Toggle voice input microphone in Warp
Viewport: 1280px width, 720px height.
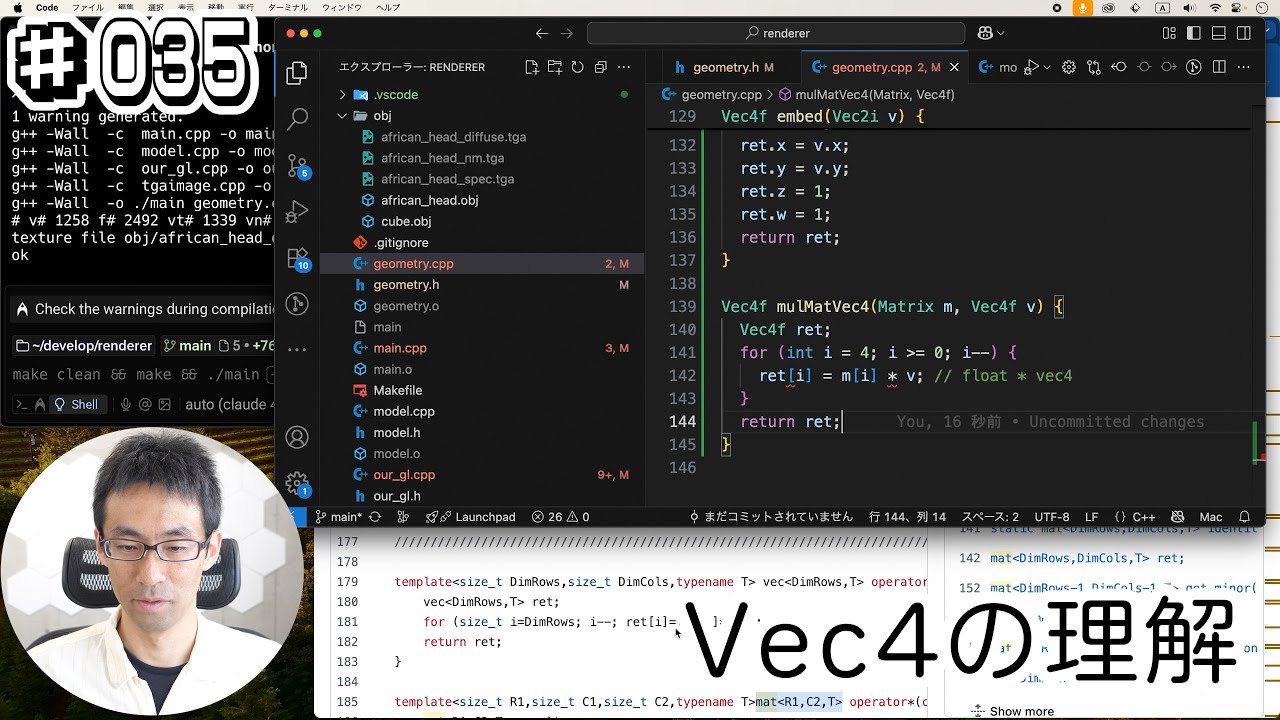[126, 404]
